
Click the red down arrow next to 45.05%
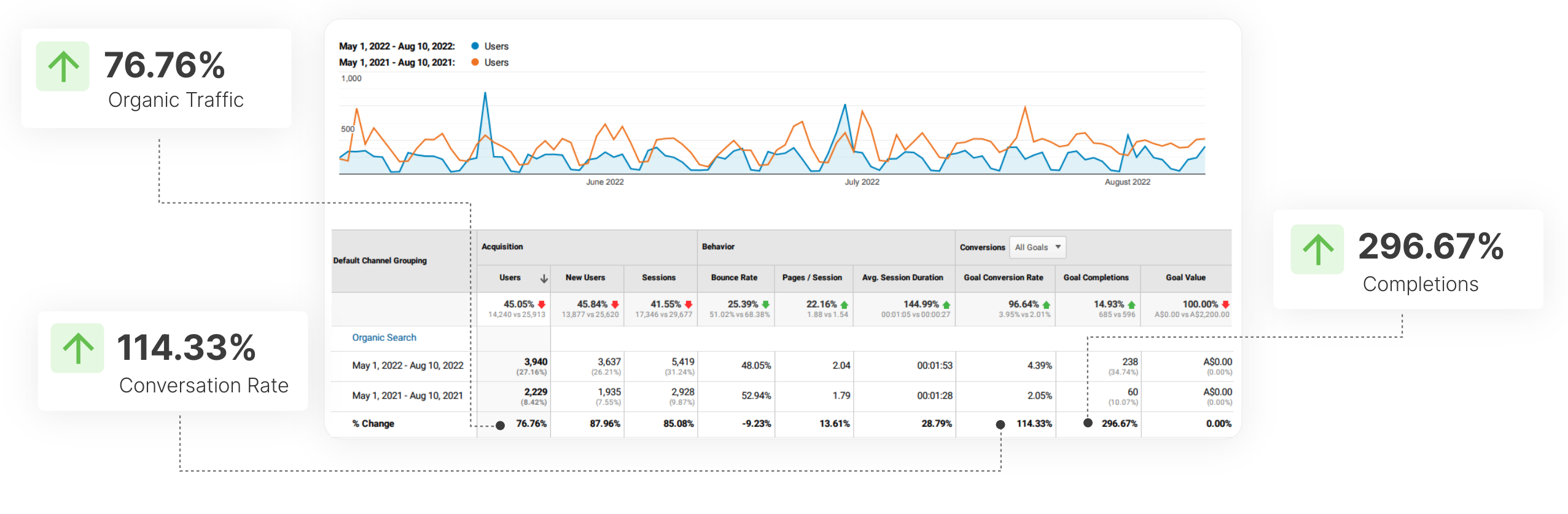point(542,305)
